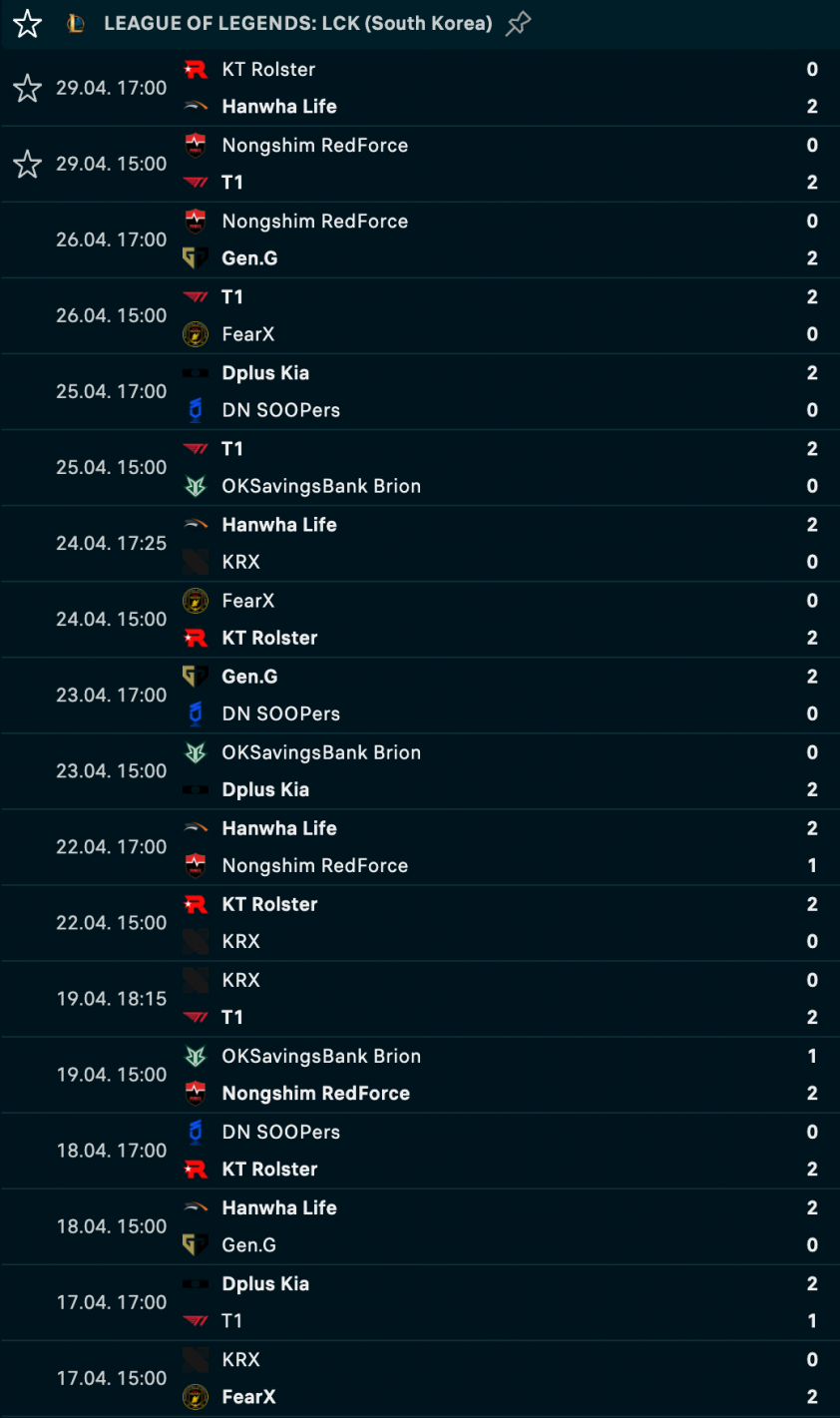840x1418 pixels.
Task: Click the League of Legends game icon
Action: point(76,24)
